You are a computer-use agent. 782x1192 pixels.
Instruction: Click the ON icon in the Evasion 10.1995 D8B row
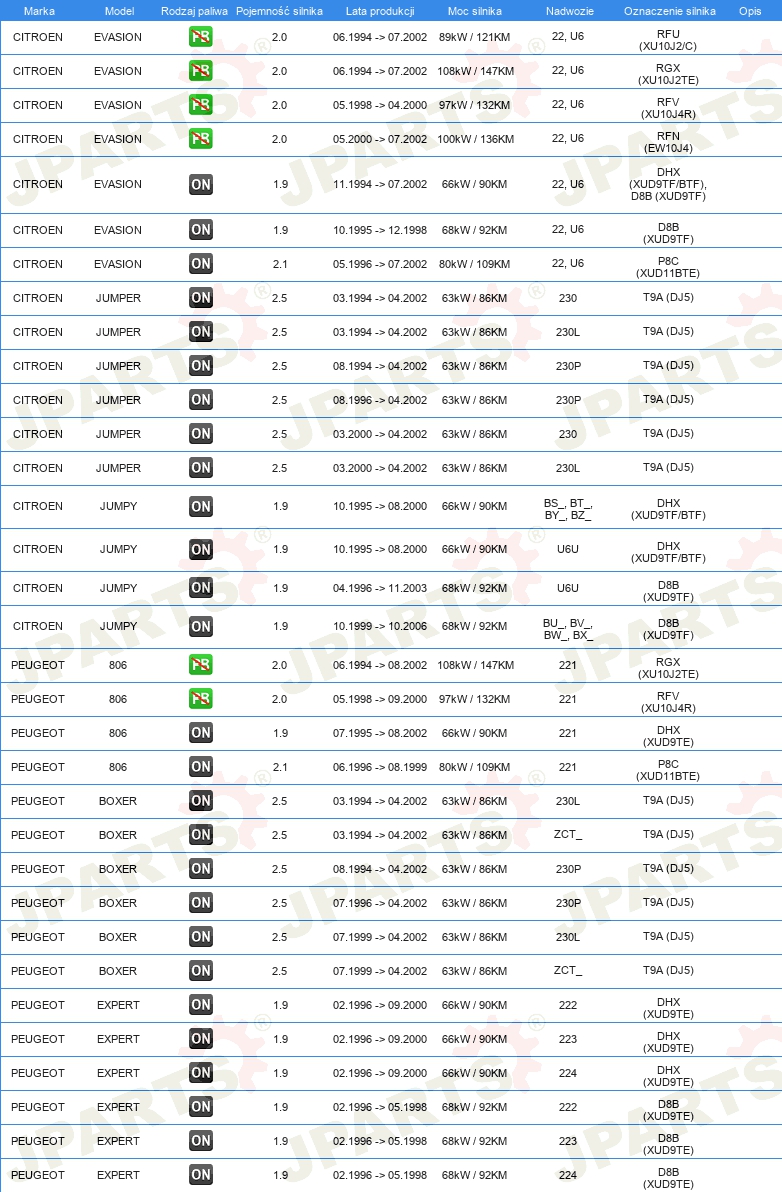[201, 230]
